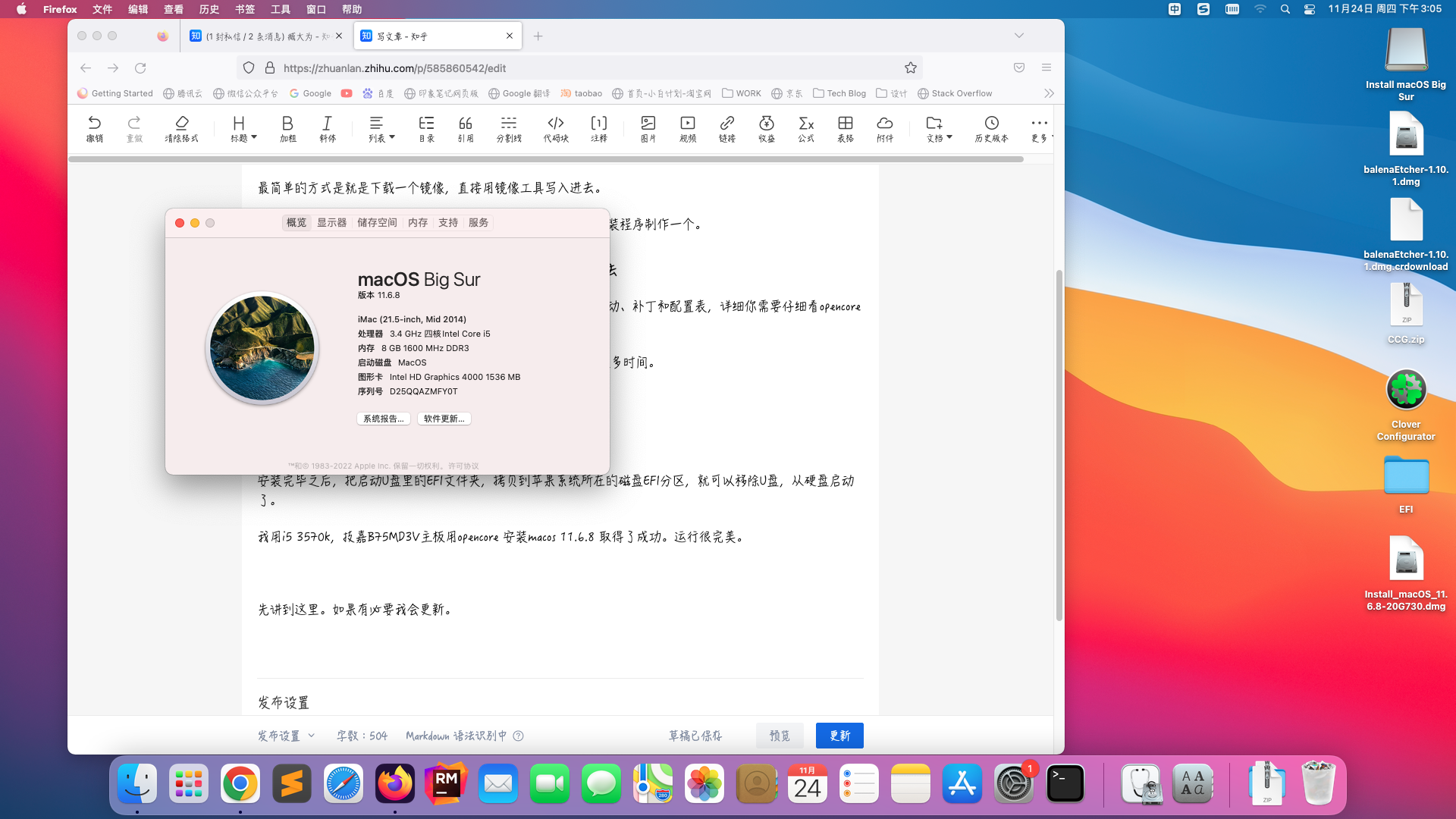The height and width of the screenshot is (819, 1456).
Task: Switch to the 储存空间 tab
Action: 377,222
